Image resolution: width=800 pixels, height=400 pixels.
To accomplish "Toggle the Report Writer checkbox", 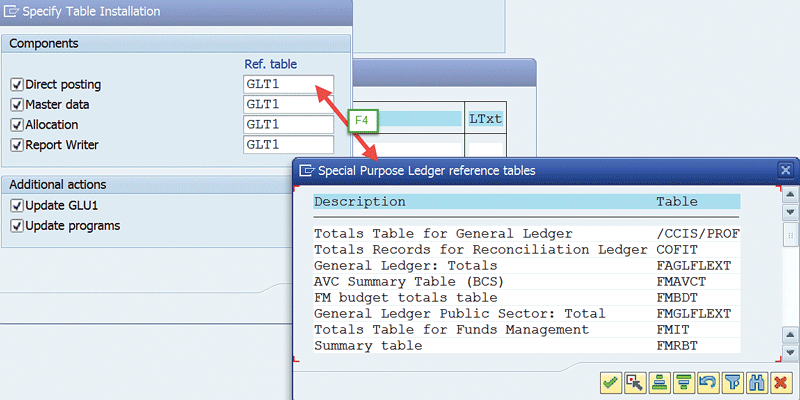I will click(x=16, y=145).
